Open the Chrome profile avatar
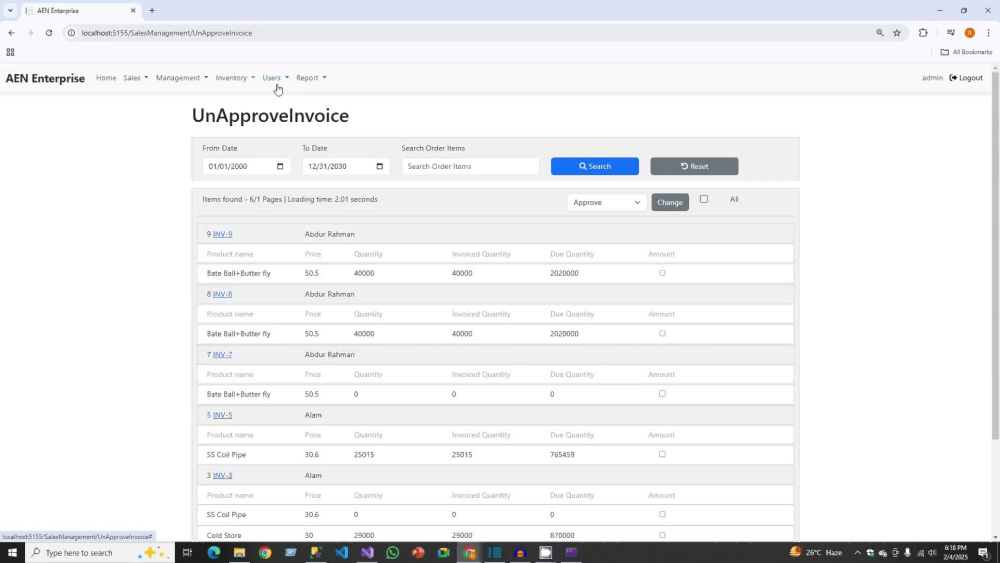 coord(969,33)
